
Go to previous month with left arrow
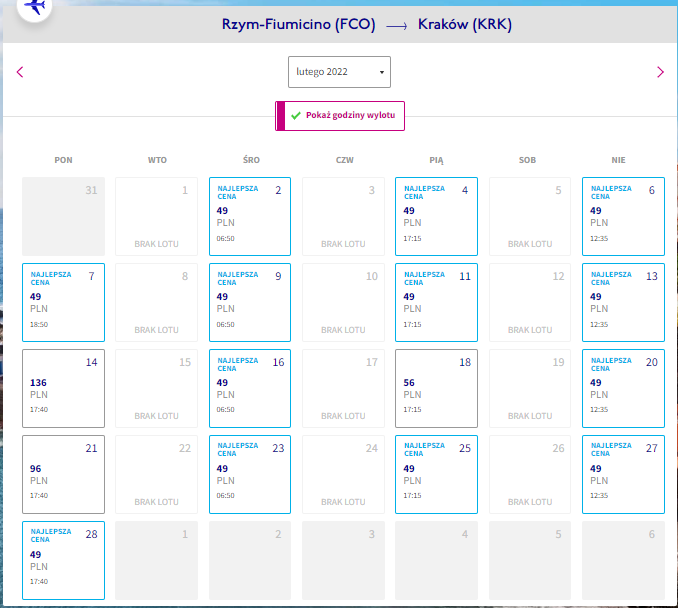[x=20, y=72]
